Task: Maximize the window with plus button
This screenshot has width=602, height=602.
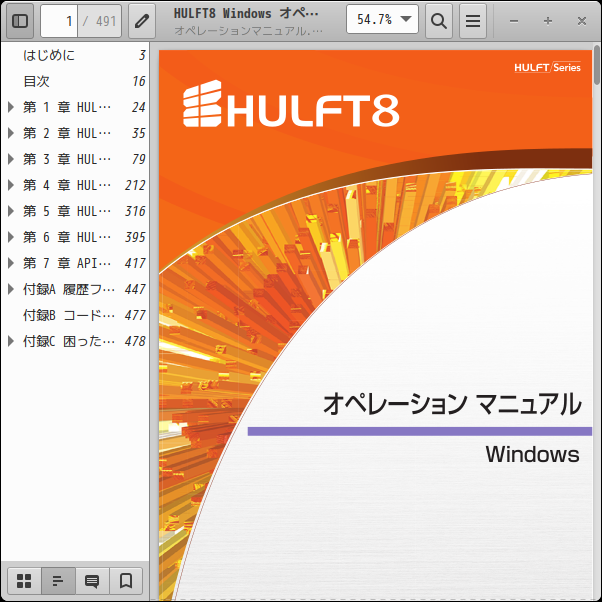Action: tap(548, 21)
